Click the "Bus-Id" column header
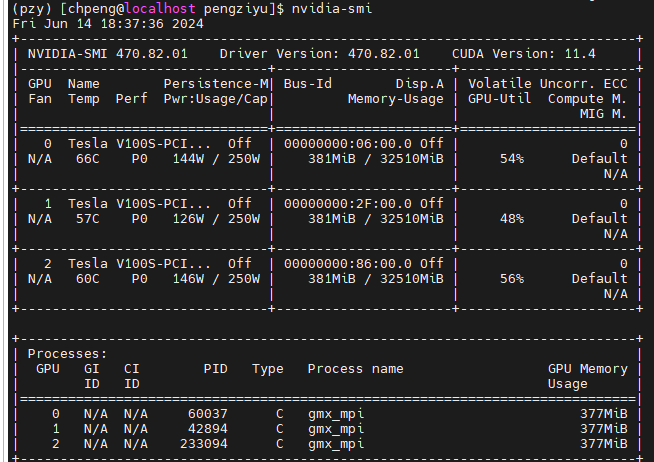 click(x=308, y=84)
